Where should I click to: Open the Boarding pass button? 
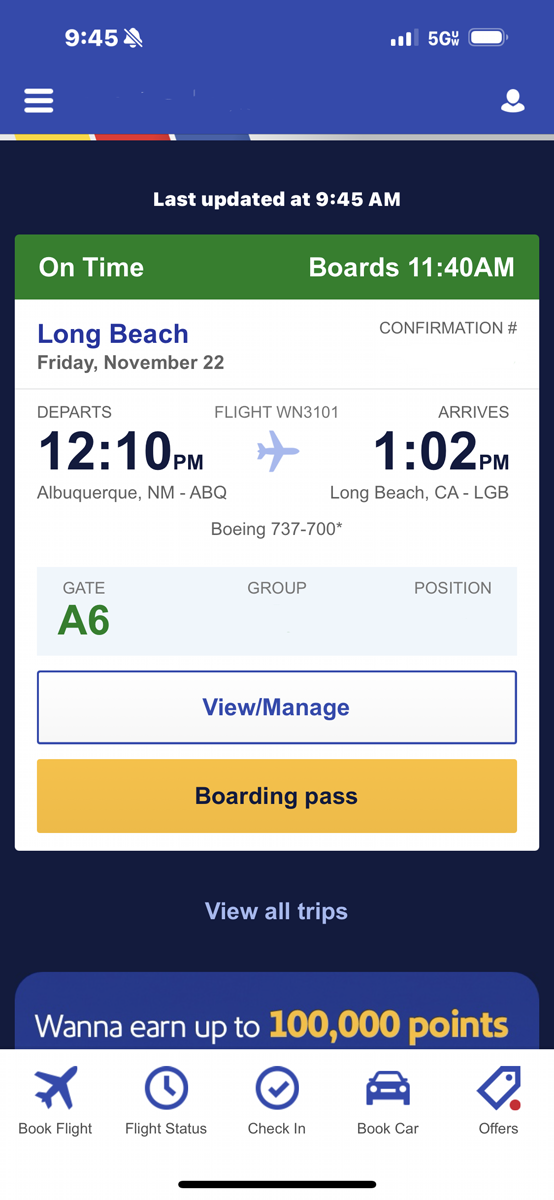click(277, 796)
